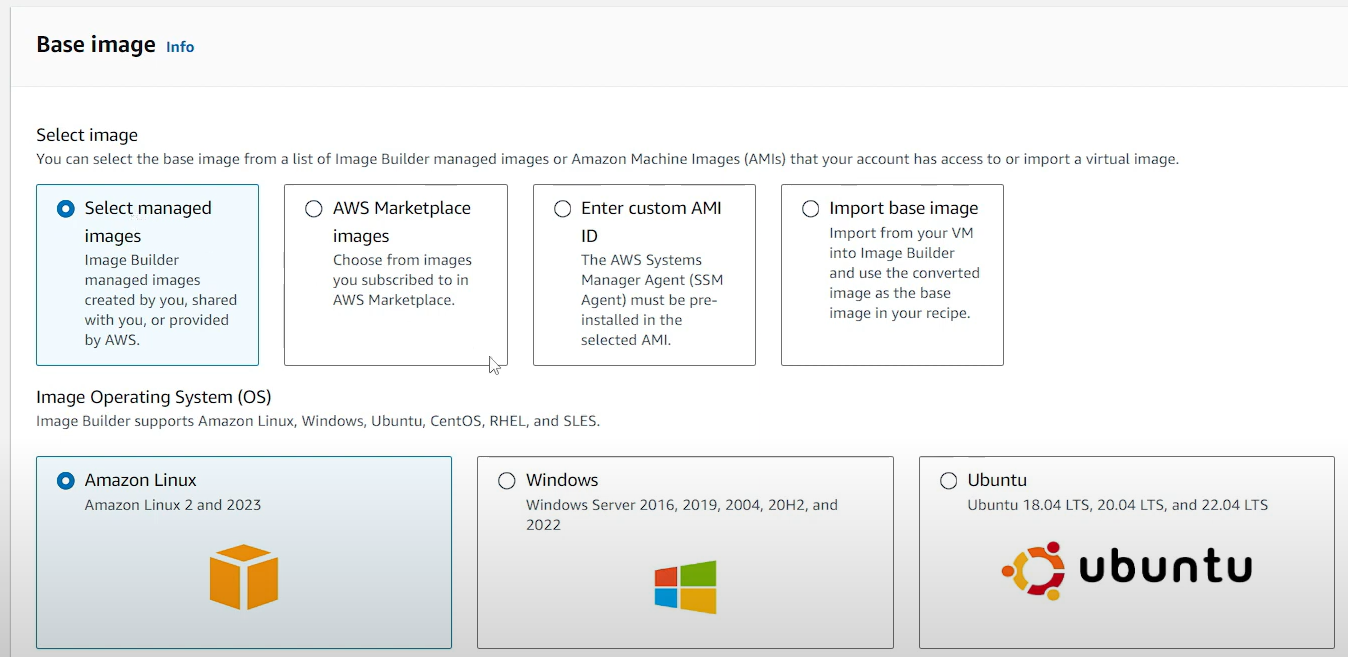Click the 'Amazon Linux 2 and 2023' text
This screenshot has width=1348, height=657.
point(173,505)
